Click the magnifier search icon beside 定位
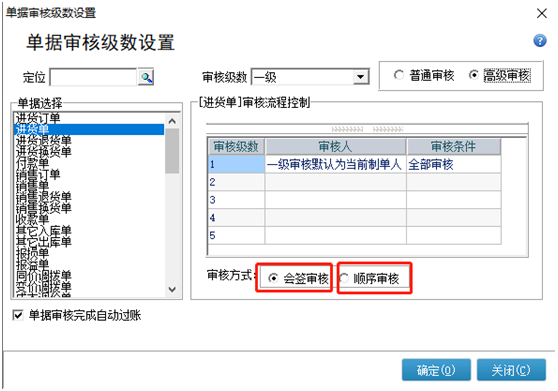558x391 pixels. pos(146,77)
